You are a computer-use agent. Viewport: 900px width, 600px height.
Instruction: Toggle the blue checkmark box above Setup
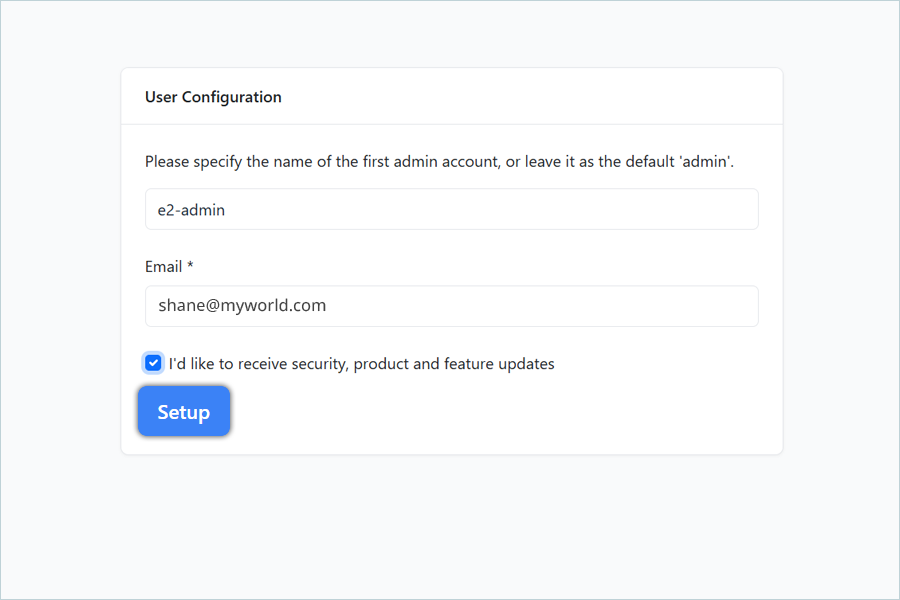pyautogui.click(x=153, y=363)
